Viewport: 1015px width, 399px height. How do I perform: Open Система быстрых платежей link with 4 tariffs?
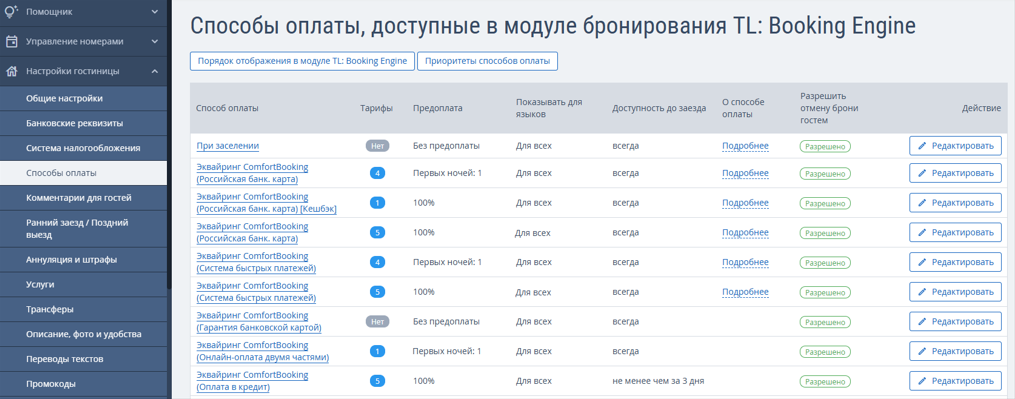tap(256, 262)
